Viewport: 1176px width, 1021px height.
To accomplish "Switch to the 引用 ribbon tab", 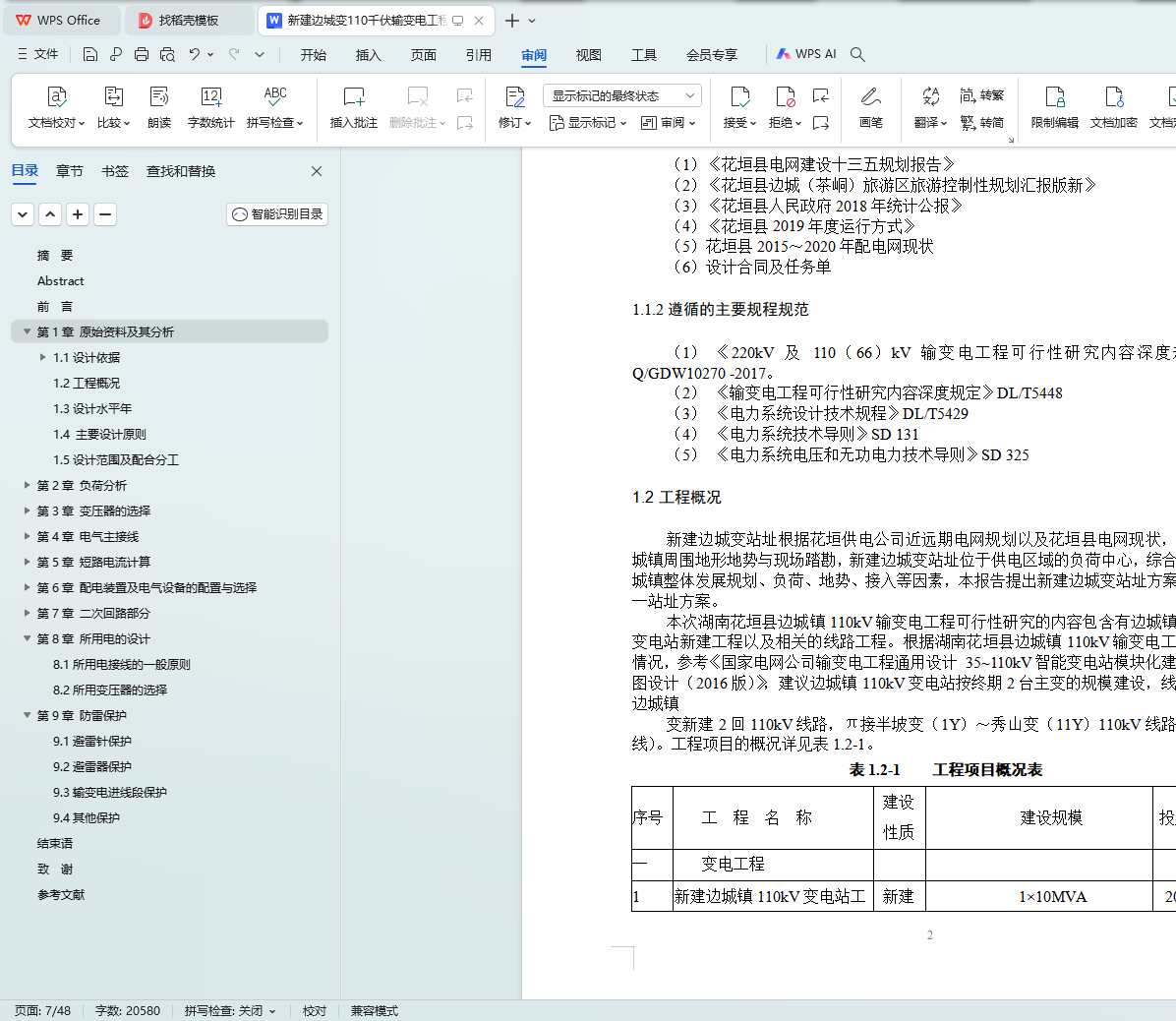I will 479,55.
